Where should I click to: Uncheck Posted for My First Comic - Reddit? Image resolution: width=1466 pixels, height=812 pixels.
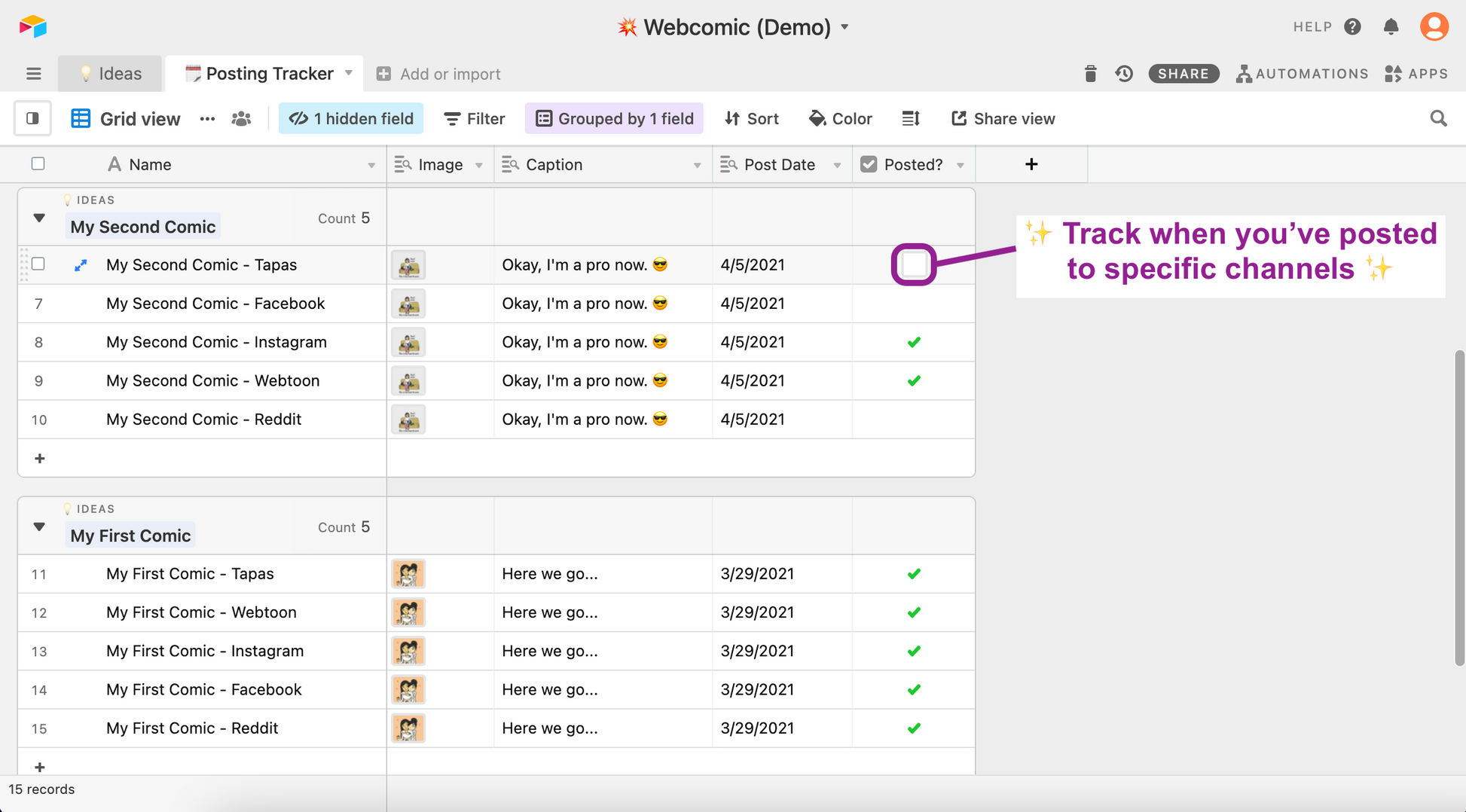click(913, 728)
